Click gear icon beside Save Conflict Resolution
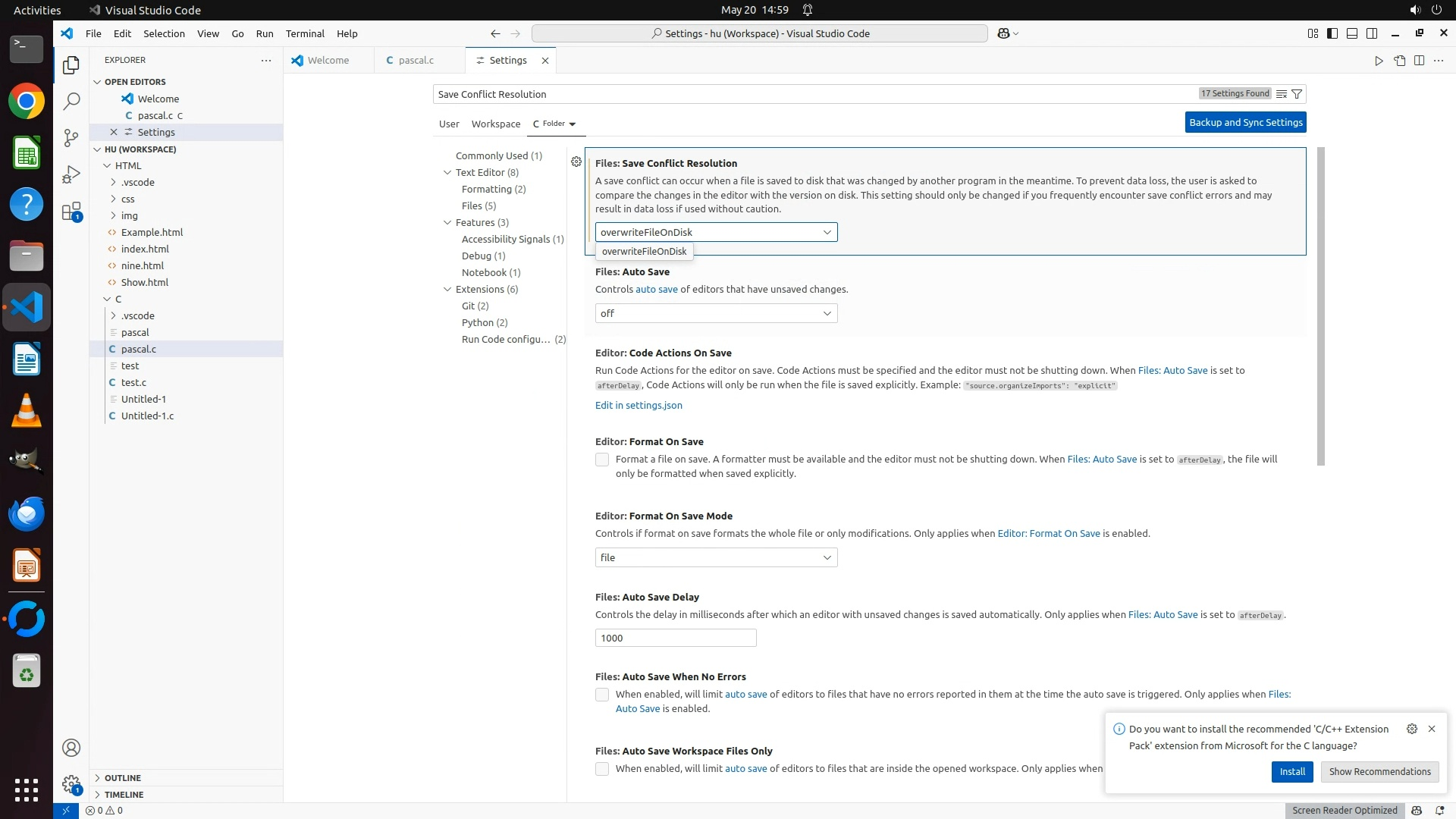 tap(576, 162)
